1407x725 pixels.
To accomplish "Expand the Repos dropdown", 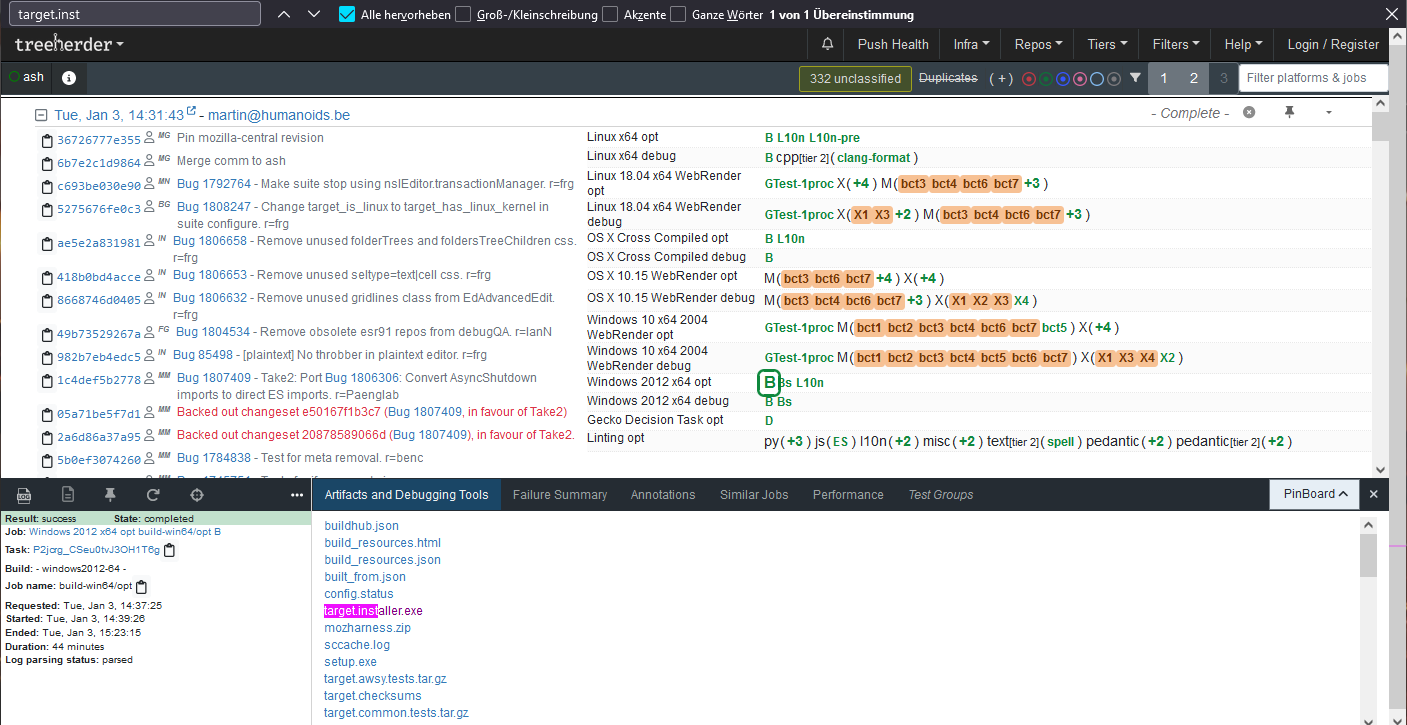I will [x=1038, y=44].
